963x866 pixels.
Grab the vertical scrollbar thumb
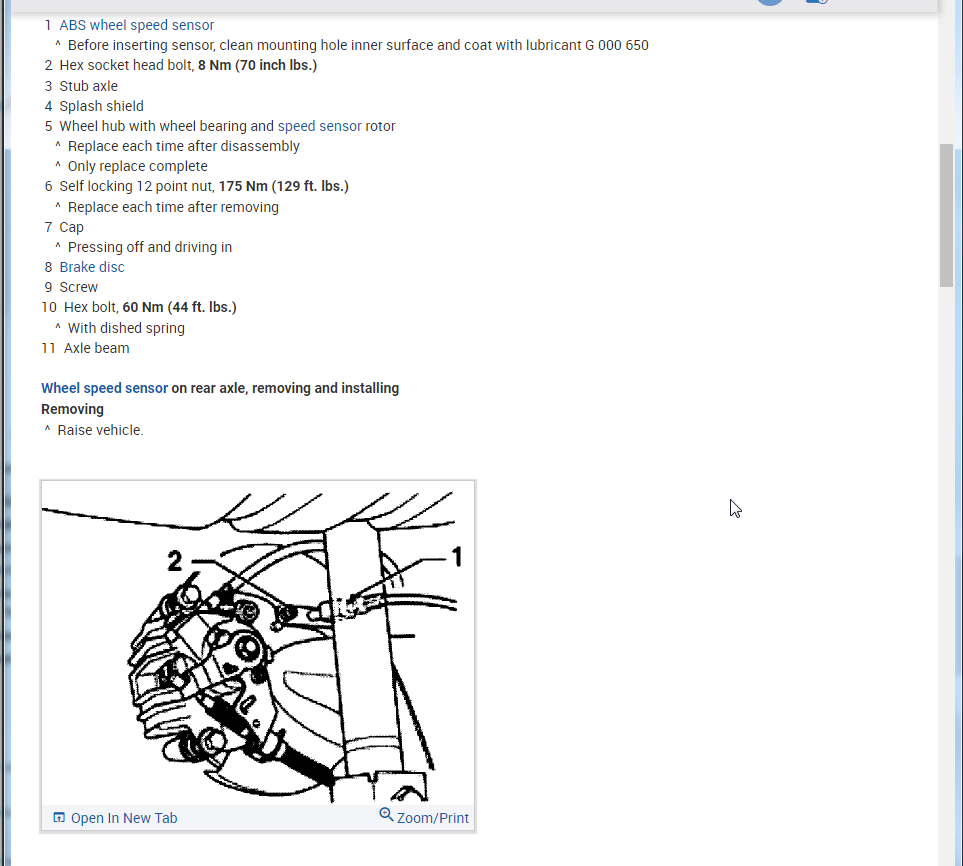pos(946,215)
